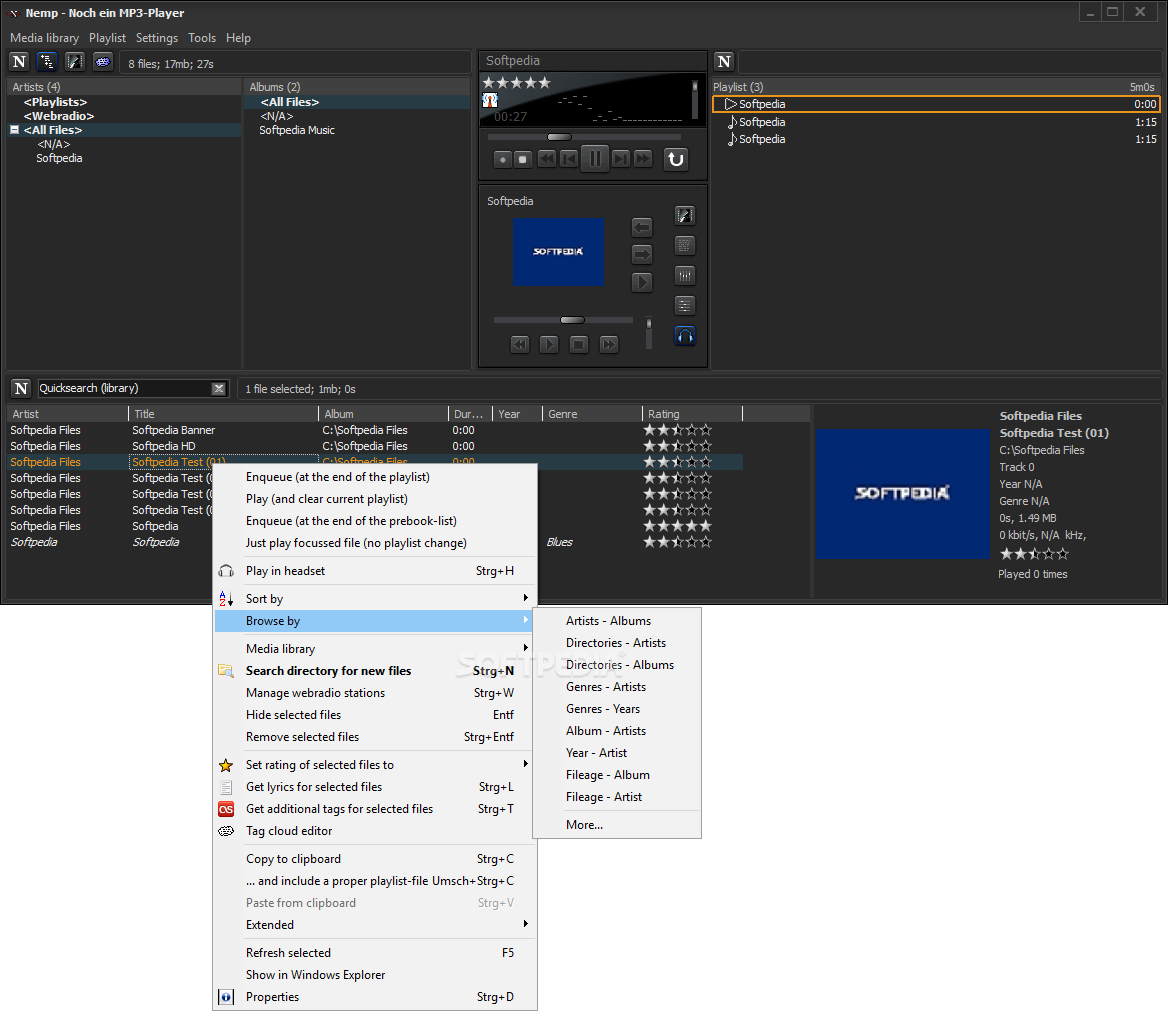Clear the Quicksearch field with X button
1168x1011 pixels.
(x=218, y=388)
